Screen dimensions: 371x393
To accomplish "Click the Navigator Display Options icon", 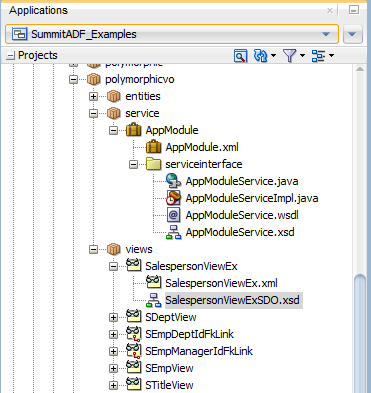I will click(x=318, y=56).
